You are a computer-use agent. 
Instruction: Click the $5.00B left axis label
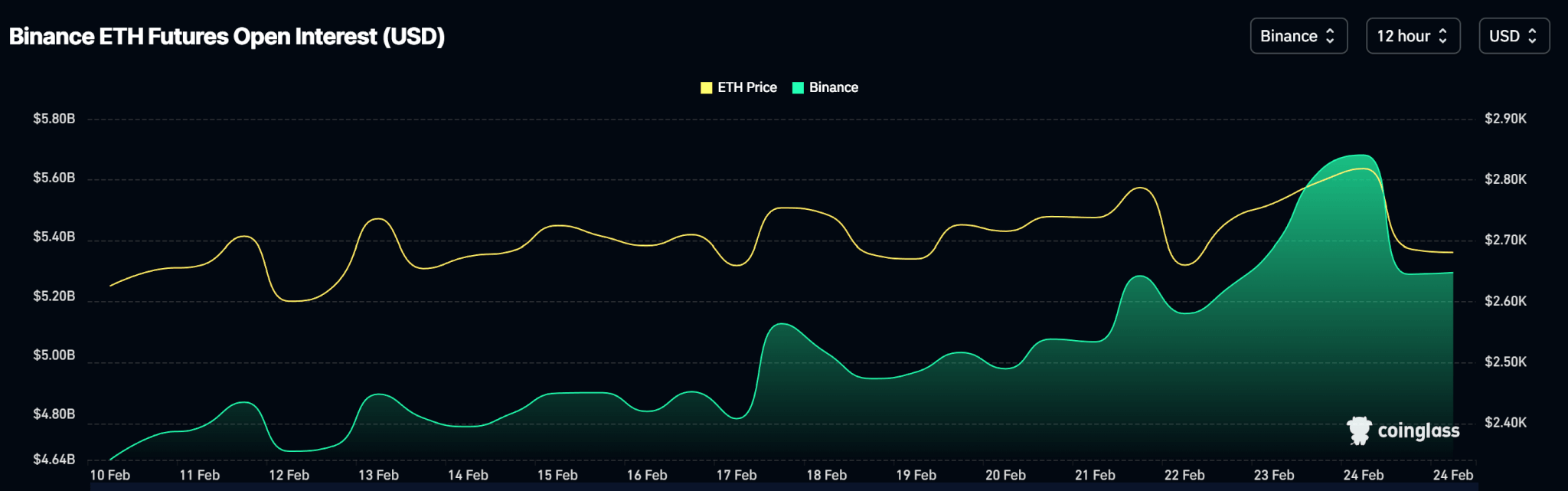pos(54,355)
